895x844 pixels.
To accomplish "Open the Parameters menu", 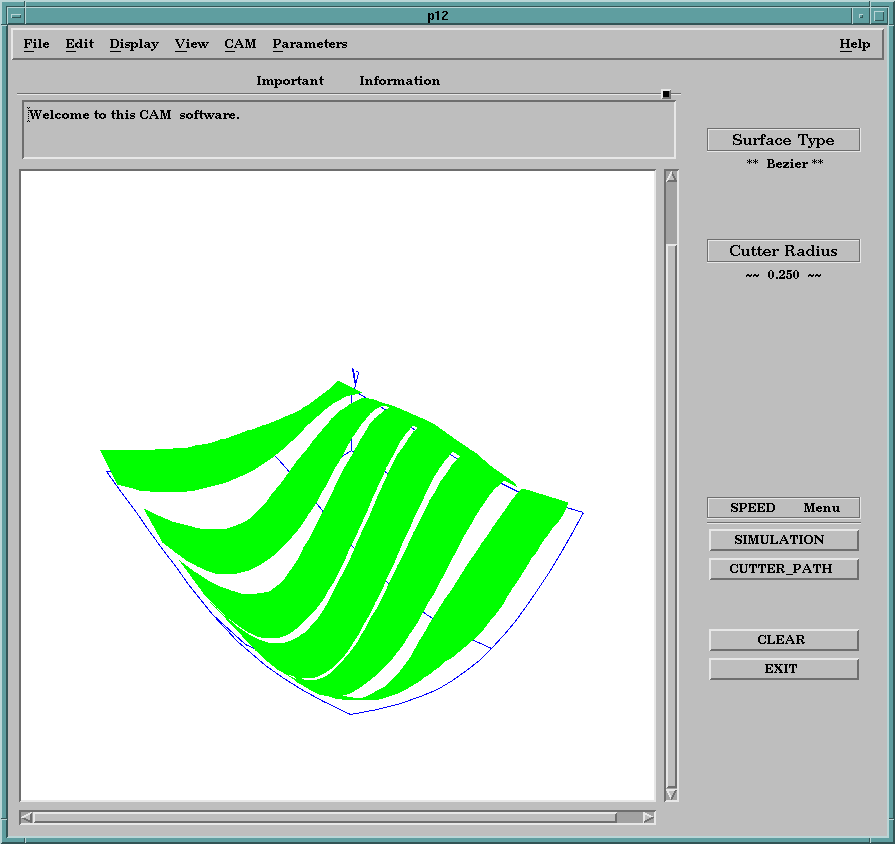I will [310, 44].
